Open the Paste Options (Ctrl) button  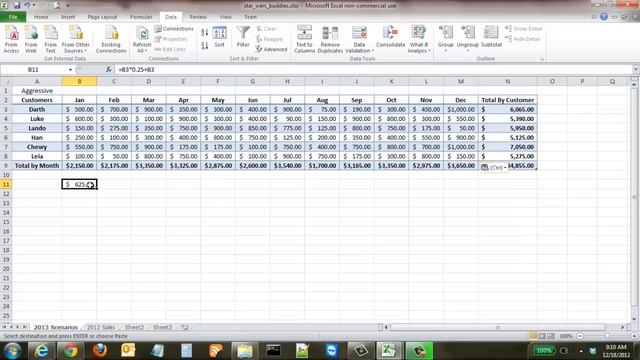click(x=493, y=167)
